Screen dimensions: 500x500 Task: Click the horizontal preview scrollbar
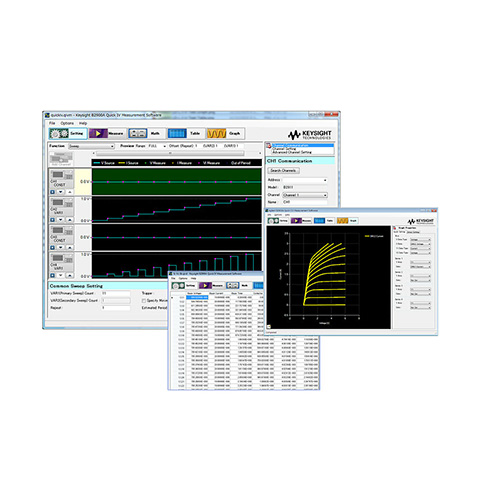170,153
